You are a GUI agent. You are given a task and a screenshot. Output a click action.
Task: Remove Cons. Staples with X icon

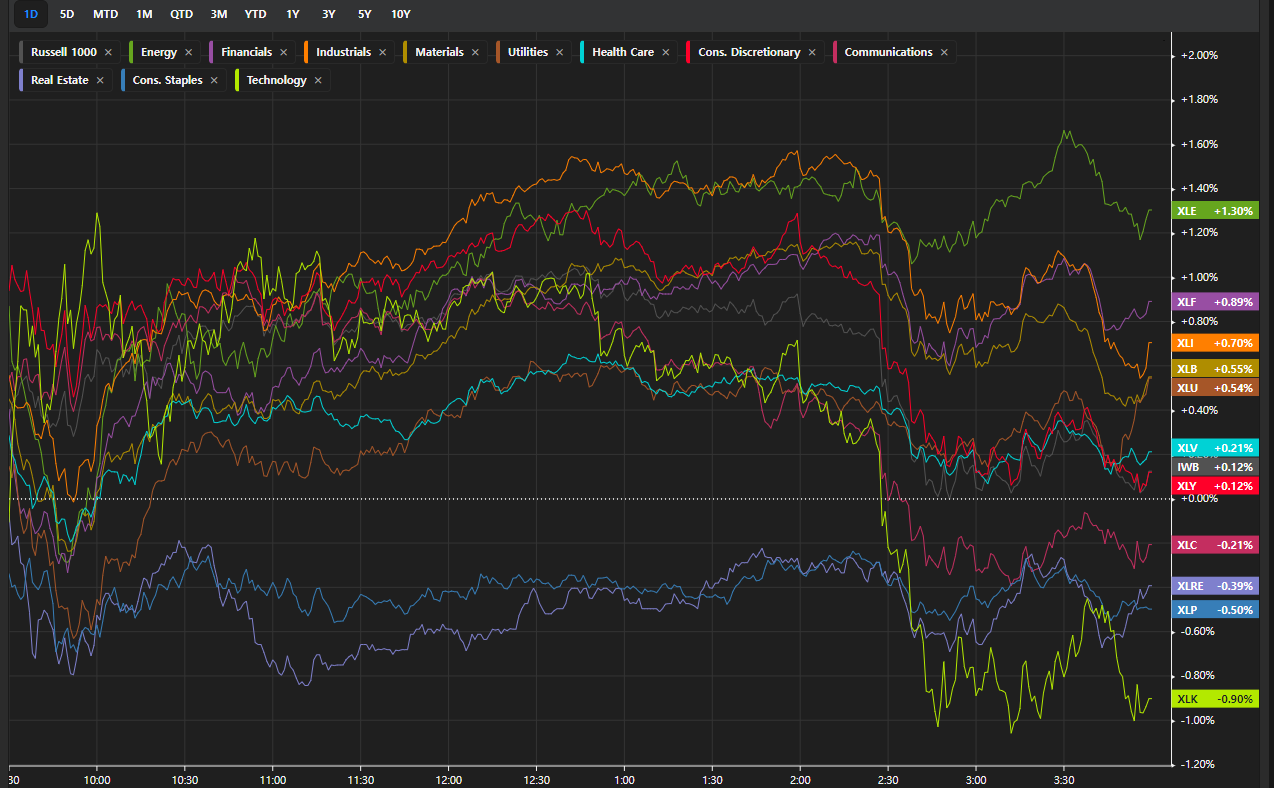coord(213,80)
